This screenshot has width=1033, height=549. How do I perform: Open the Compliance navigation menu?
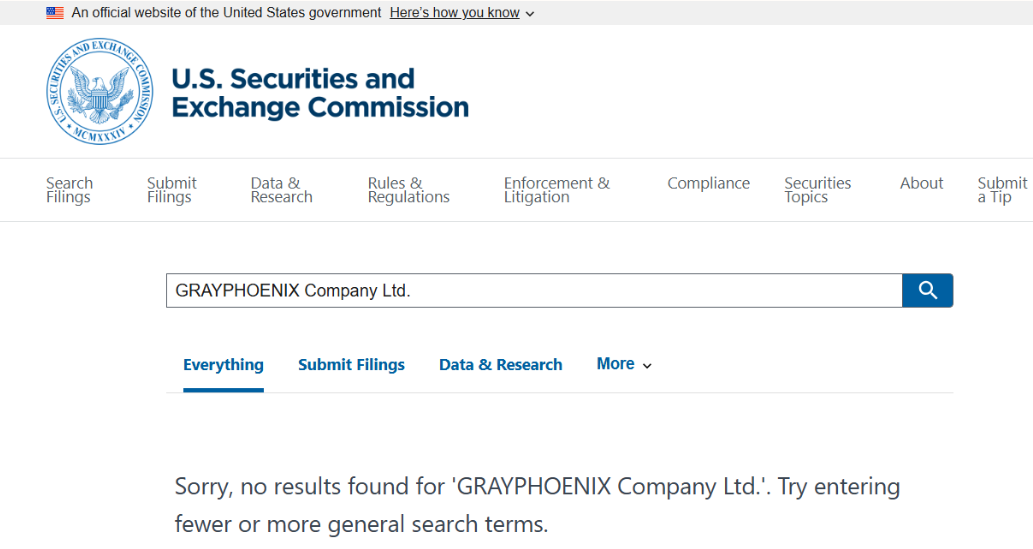(708, 183)
